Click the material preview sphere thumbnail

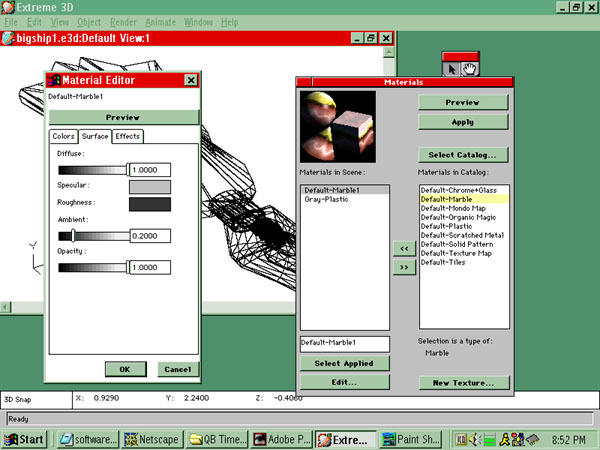pyautogui.click(x=342, y=122)
